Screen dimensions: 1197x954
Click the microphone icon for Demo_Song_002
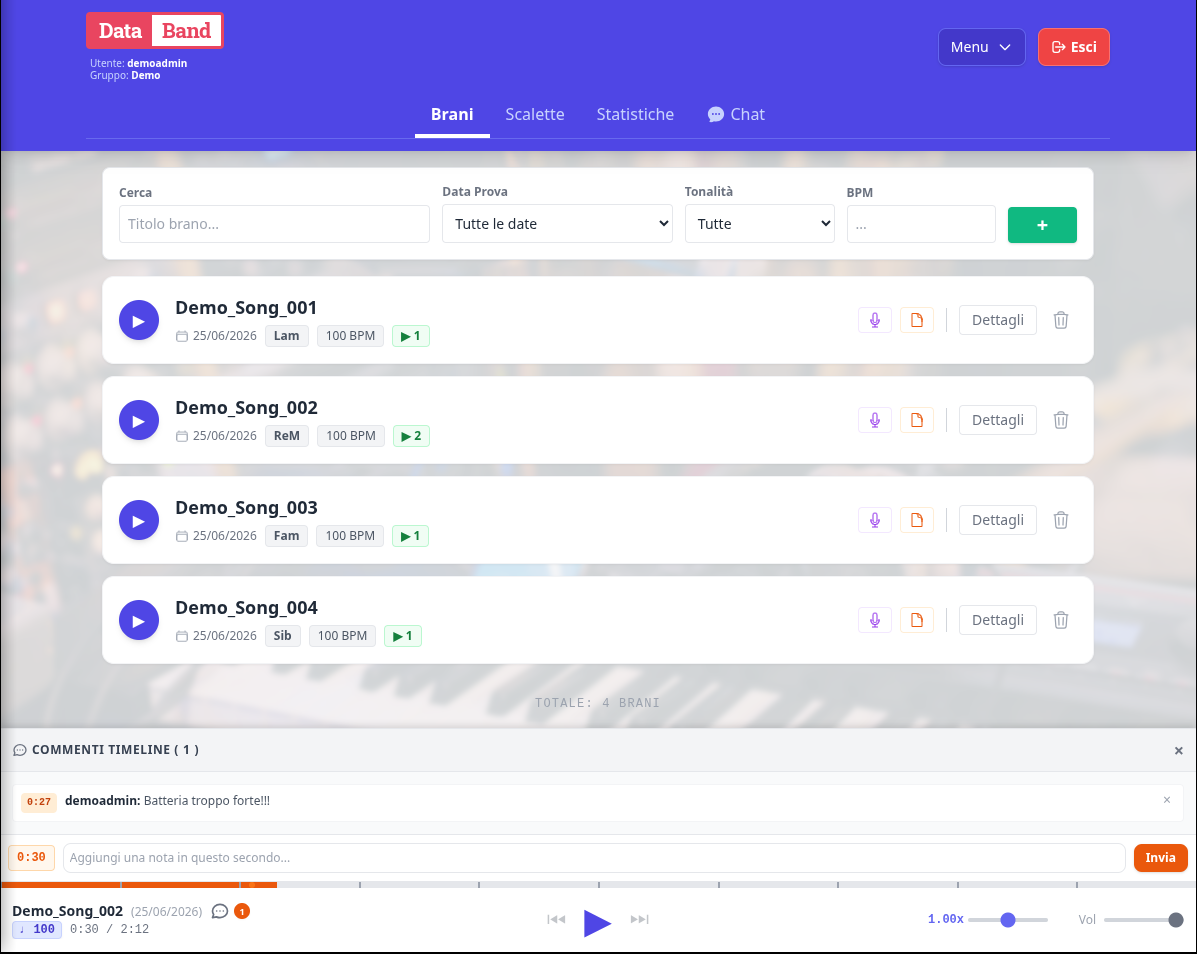[875, 421]
